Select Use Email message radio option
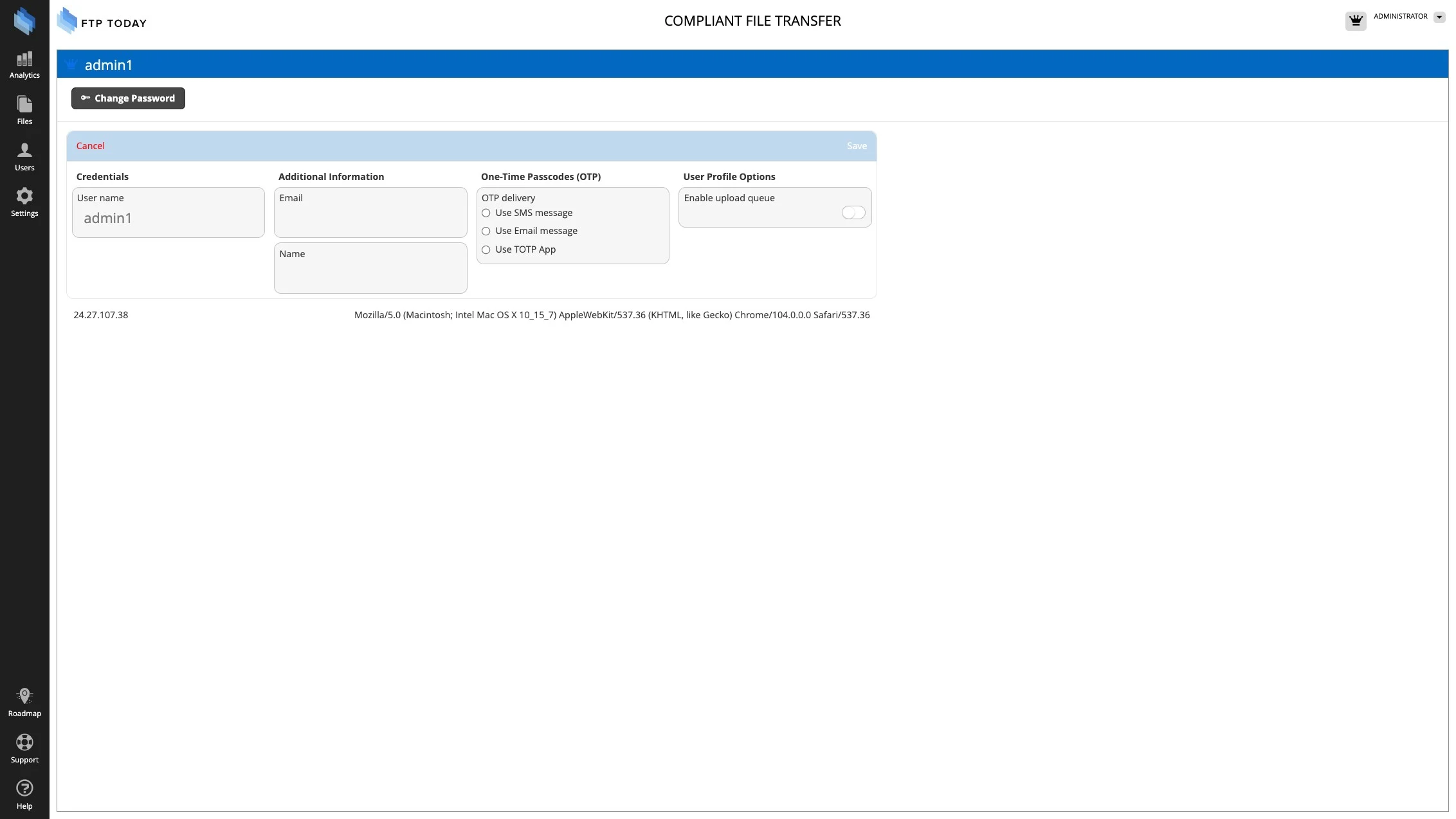This screenshot has height=819, width=1456. [486, 231]
